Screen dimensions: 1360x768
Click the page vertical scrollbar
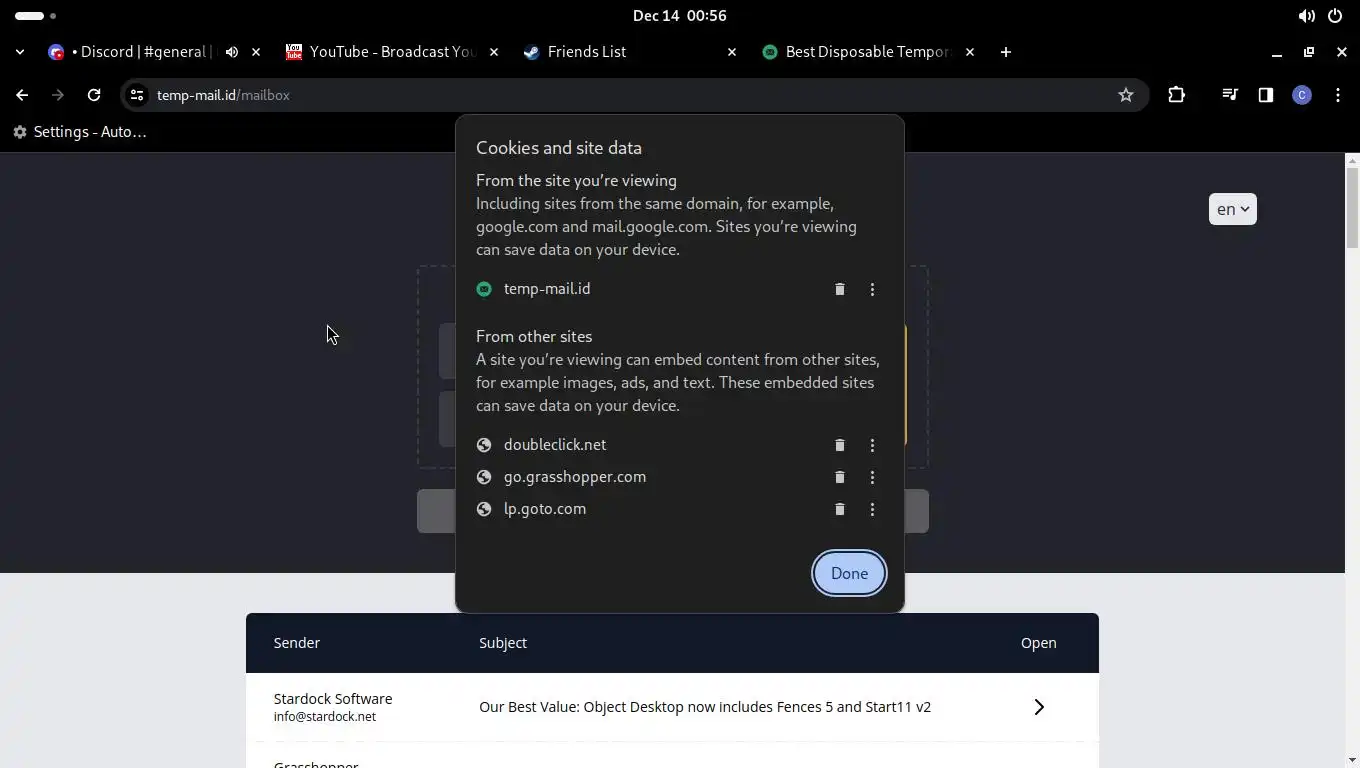(1352, 208)
